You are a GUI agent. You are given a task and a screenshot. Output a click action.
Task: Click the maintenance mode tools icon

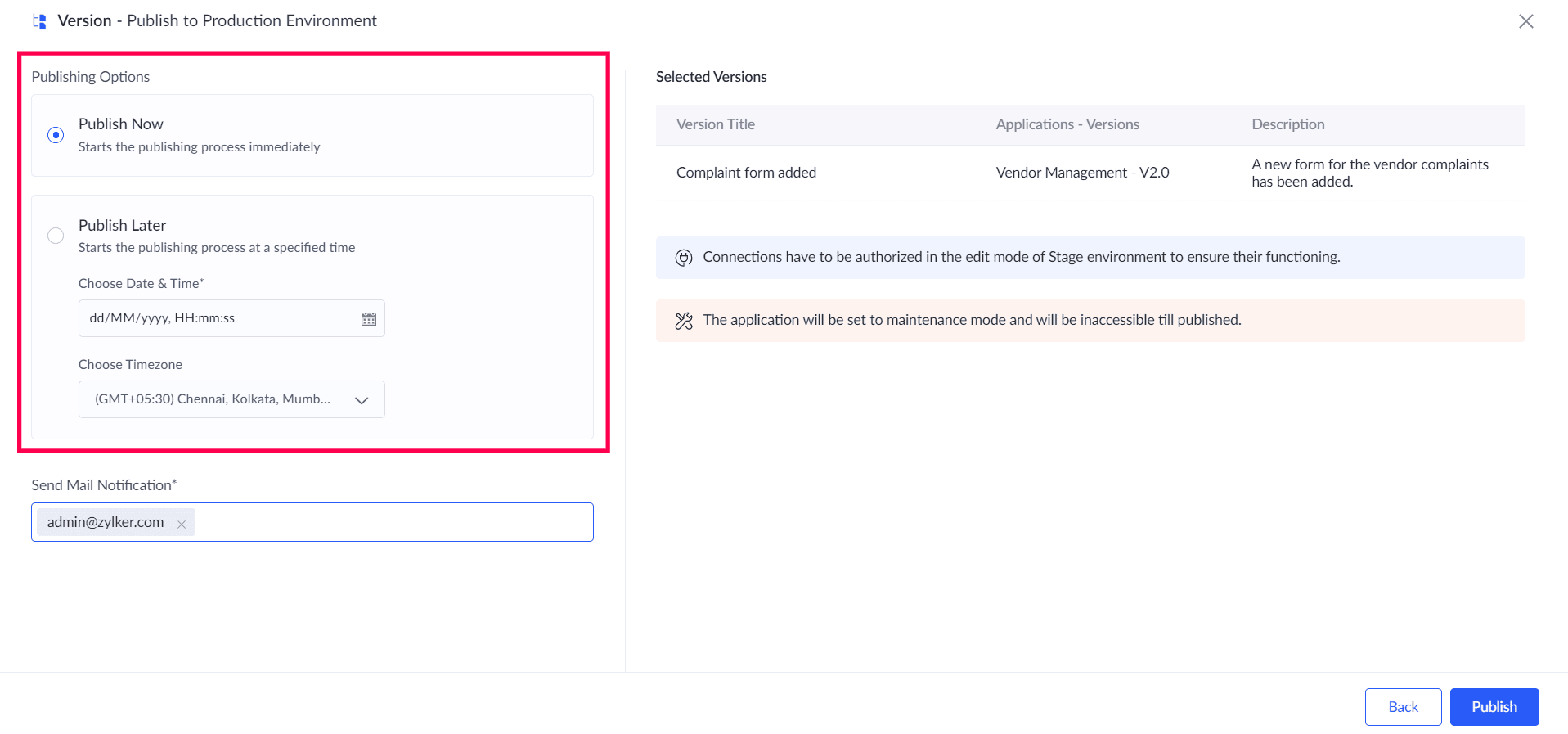point(684,321)
